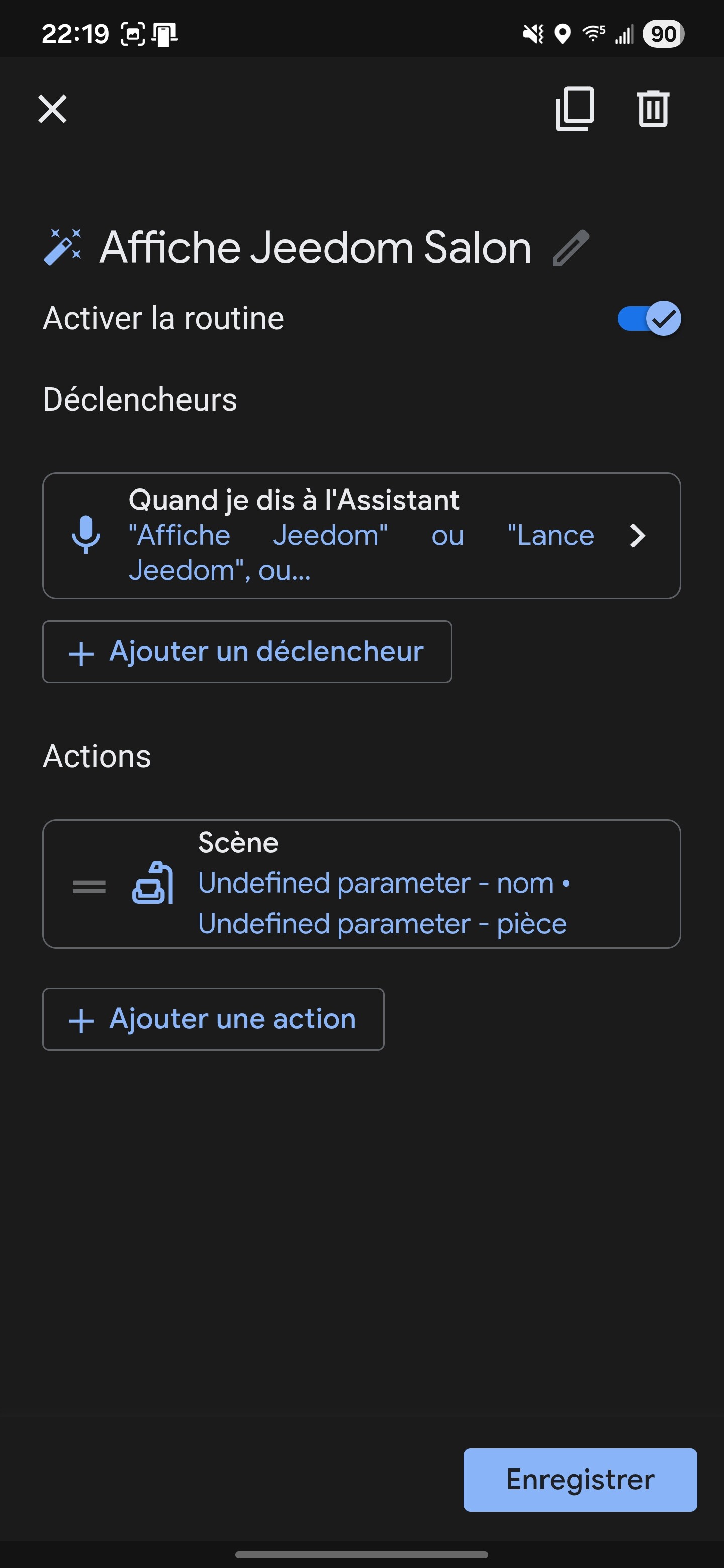Tap the scene sofa icon
Screen dimensions: 724x1568
coord(153,883)
